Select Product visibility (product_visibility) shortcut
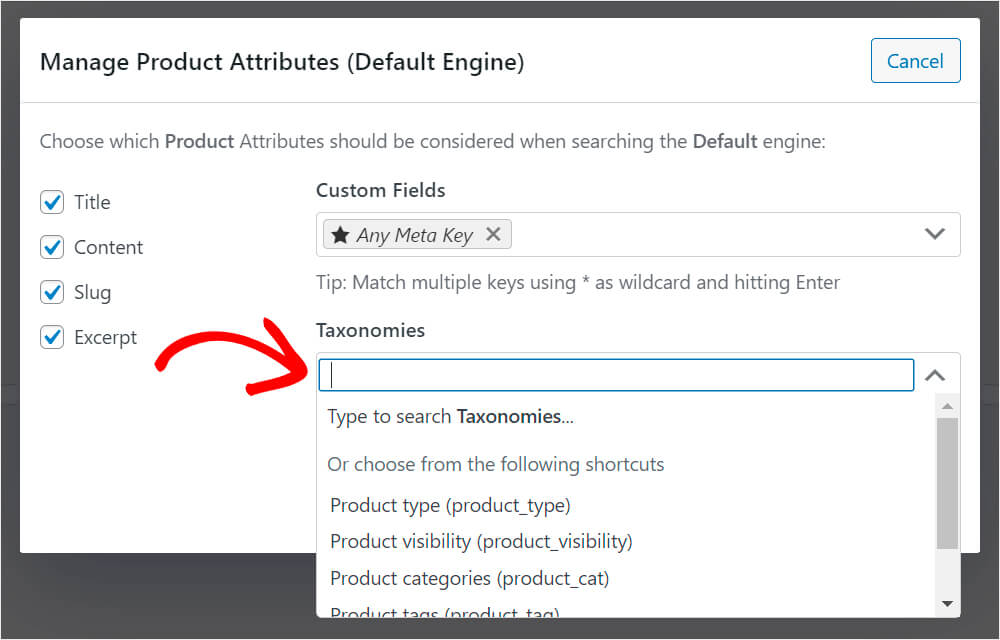This screenshot has height=640, width=1000. (482, 541)
